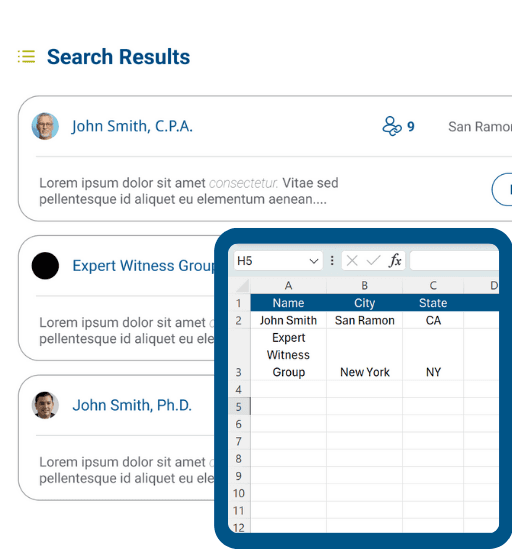Click the City header cell
The height and width of the screenshot is (549, 512).
pos(364,303)
